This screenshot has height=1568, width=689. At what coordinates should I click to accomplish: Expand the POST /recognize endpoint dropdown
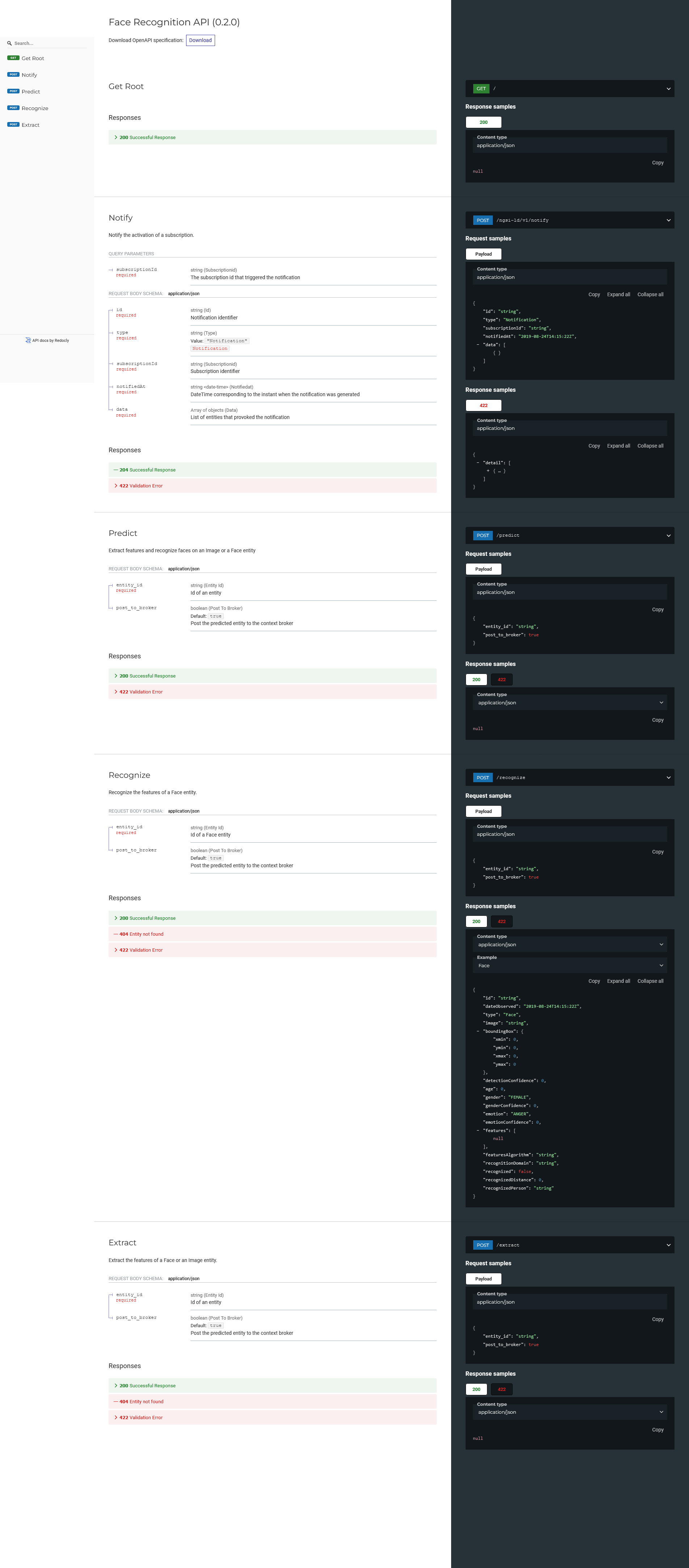570,777
